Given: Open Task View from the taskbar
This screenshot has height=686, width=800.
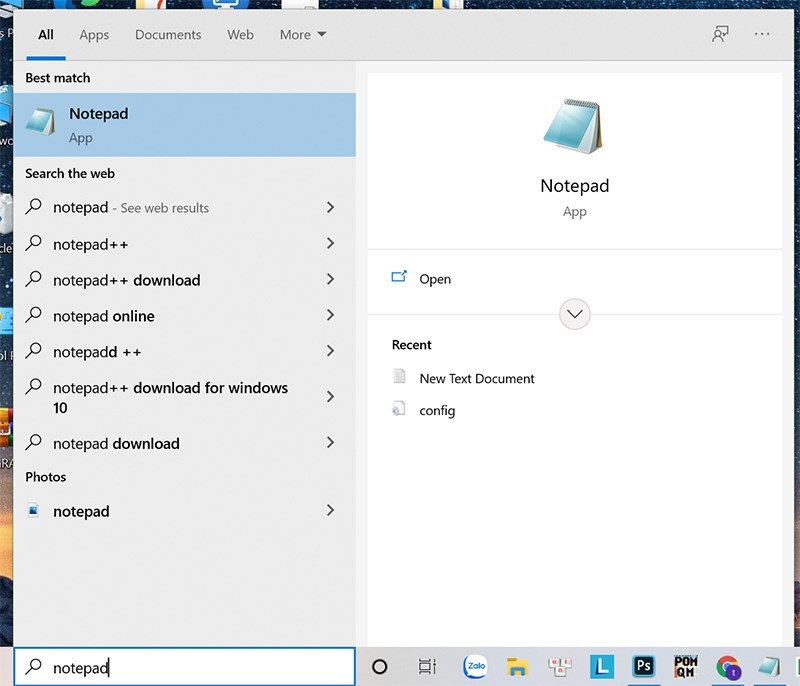Looking at the screenshot, I should pos(427,667).
